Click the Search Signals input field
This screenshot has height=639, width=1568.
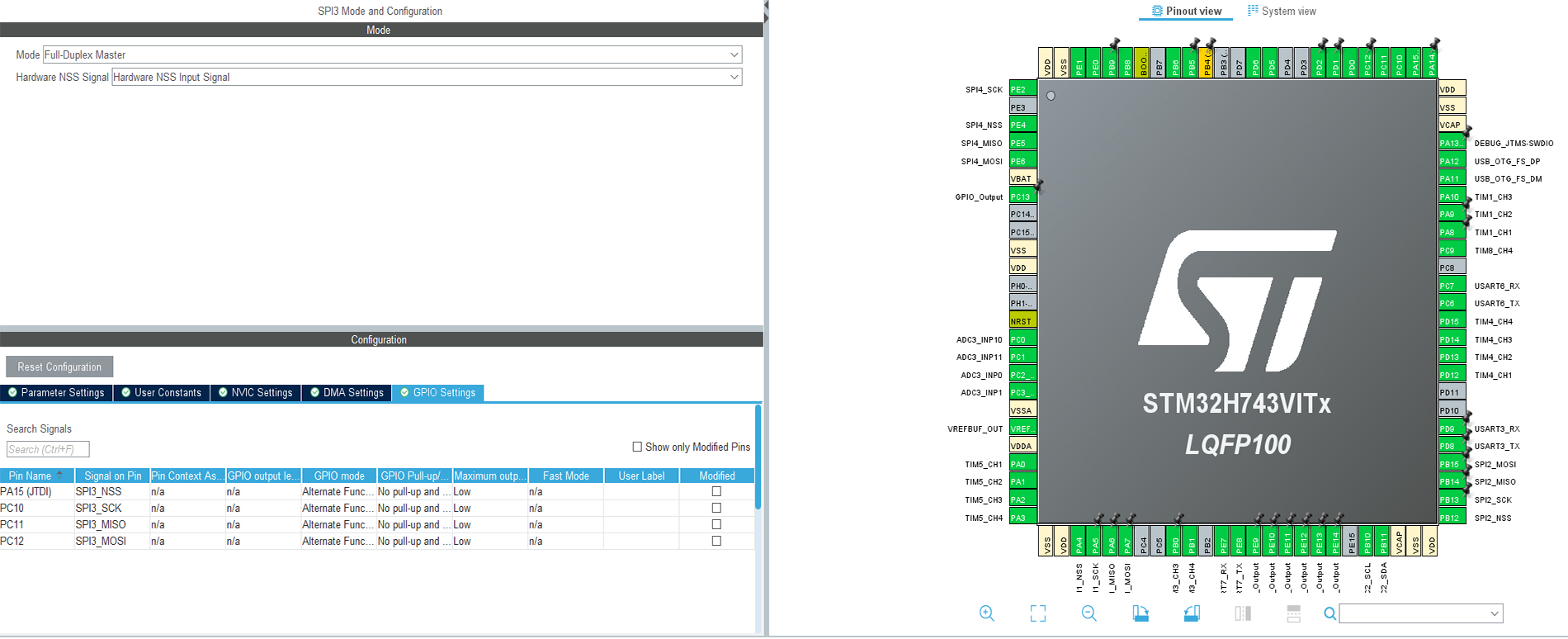point(48,450)
